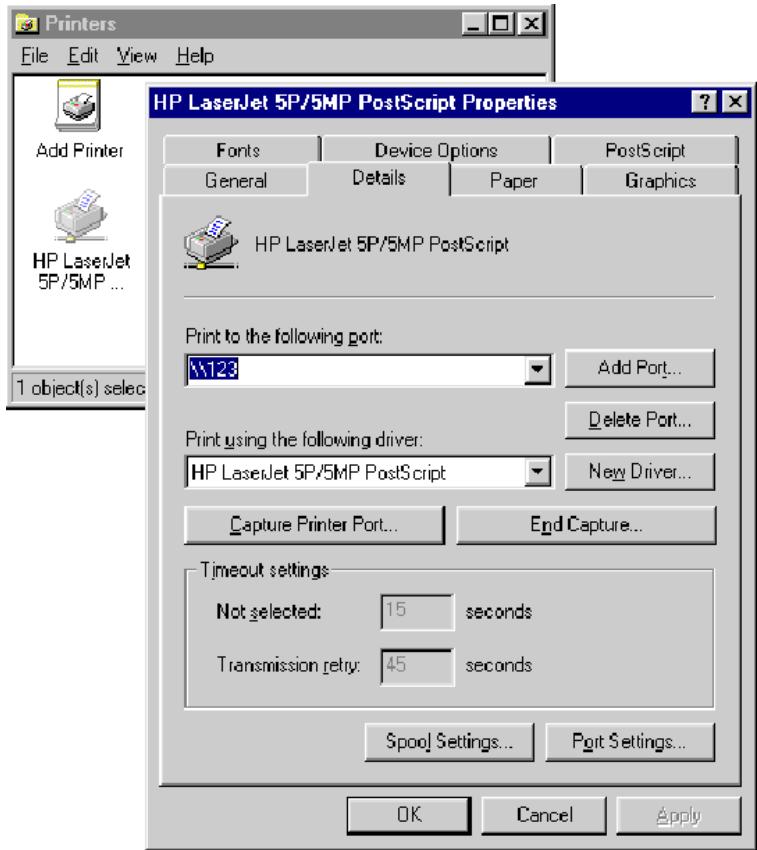The height and width of the screenshot is (850, 757).
Task: Open the Edit menu in Printers window
Action: [x=83, y=55]
